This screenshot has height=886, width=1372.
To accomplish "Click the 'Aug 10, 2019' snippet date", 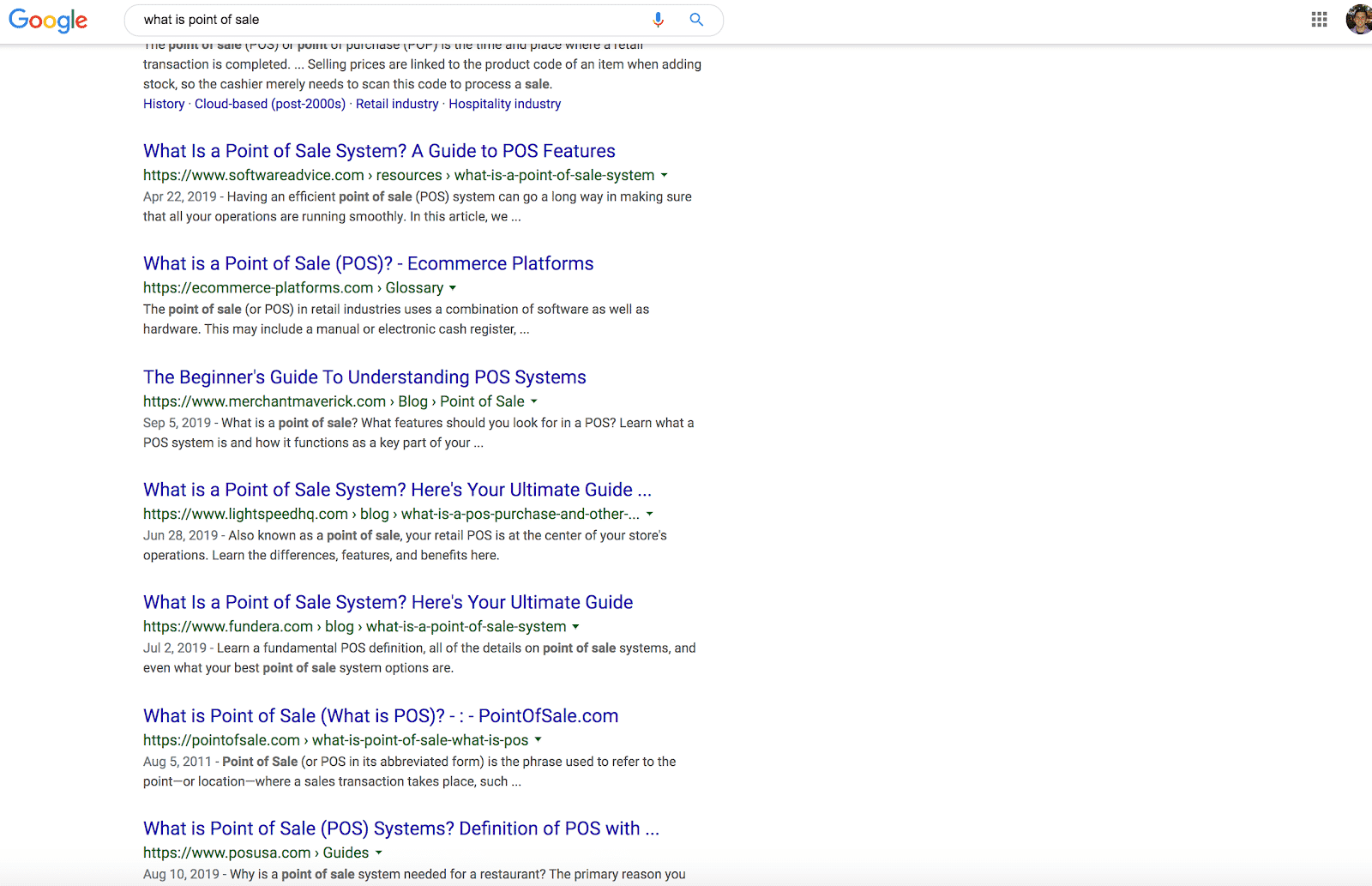I will (x=181, y=874).
